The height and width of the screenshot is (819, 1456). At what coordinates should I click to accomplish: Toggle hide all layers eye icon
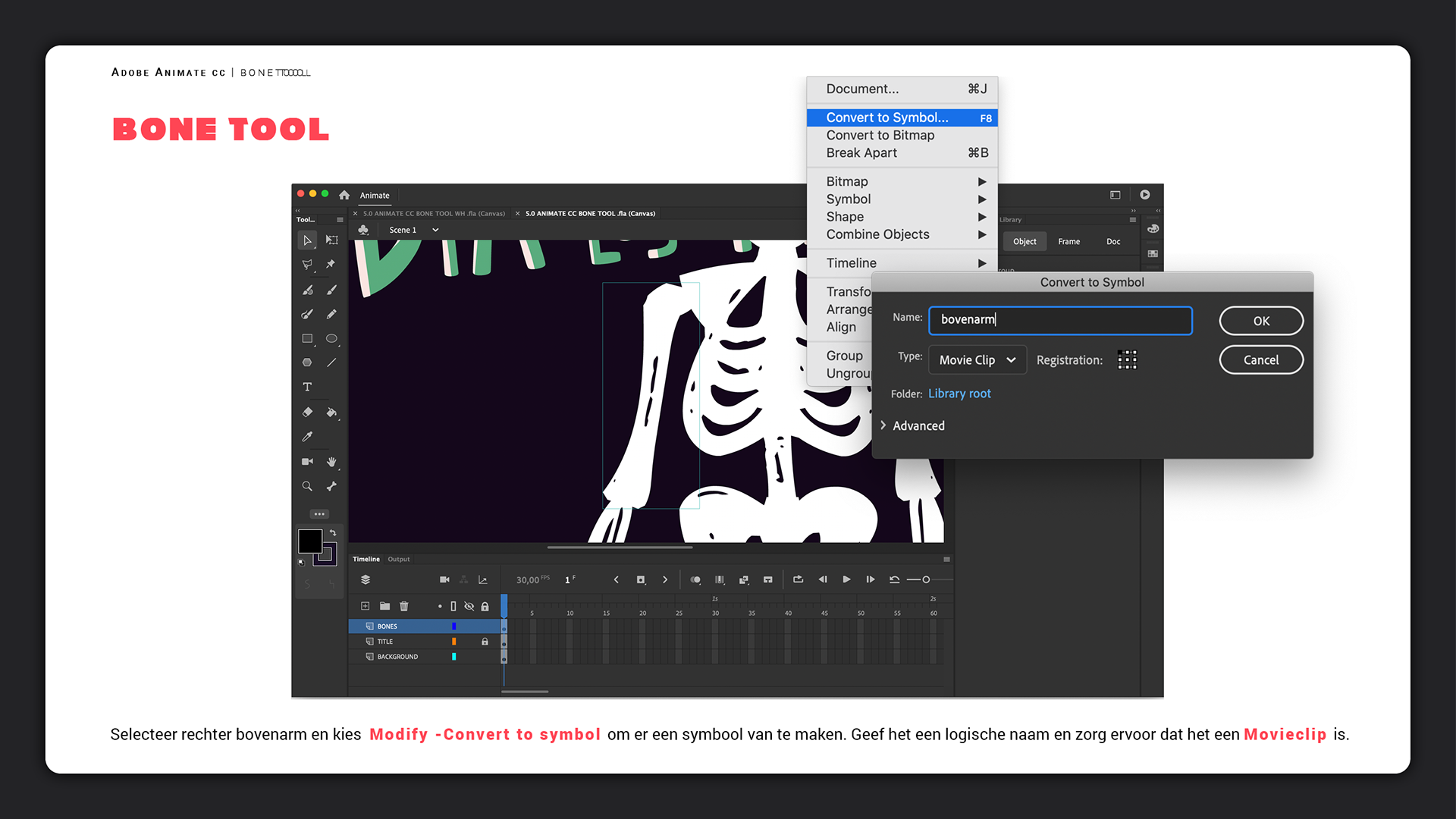[469, 606]
